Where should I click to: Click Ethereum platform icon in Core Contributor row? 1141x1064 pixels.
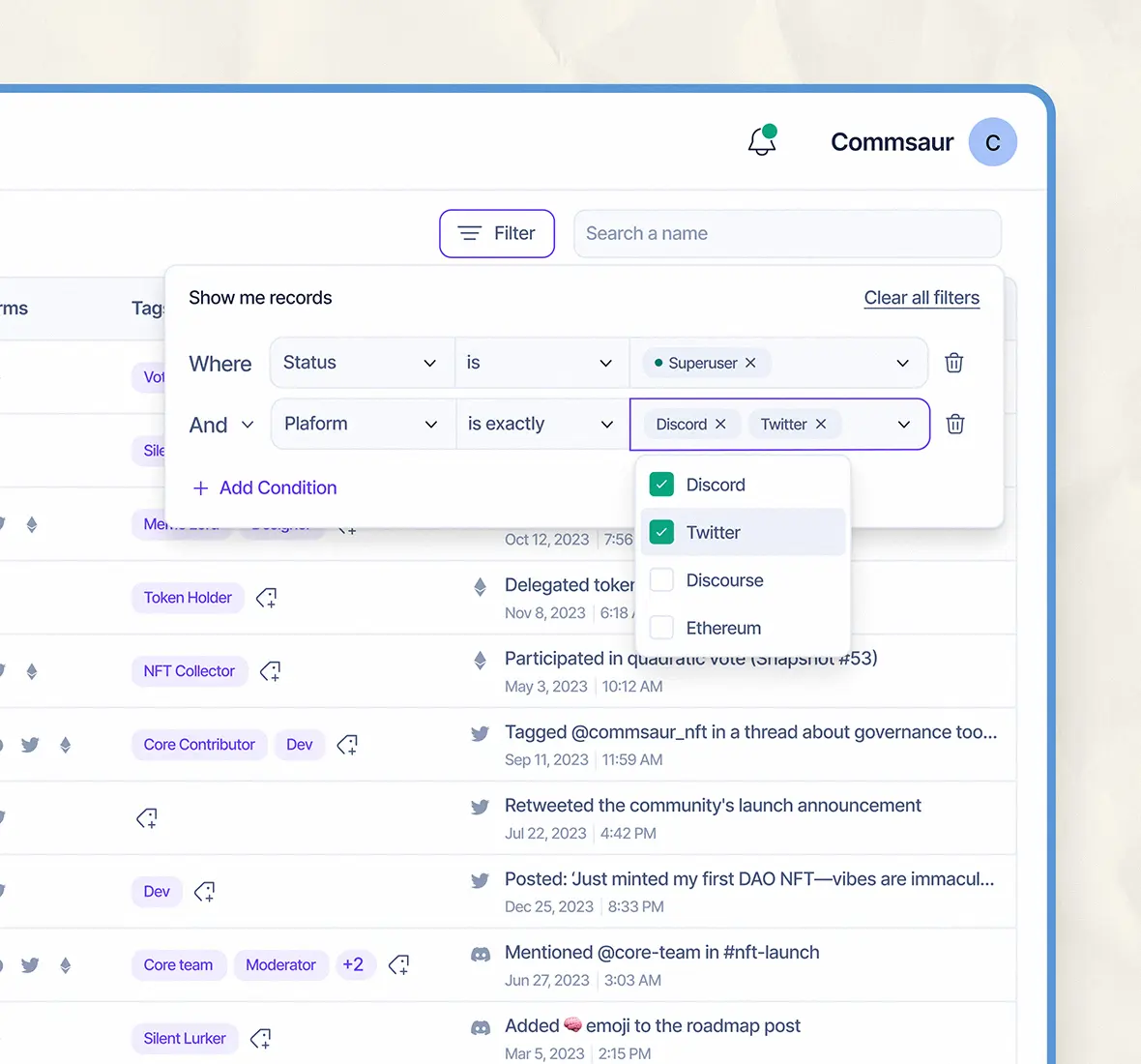click(66, 745)
